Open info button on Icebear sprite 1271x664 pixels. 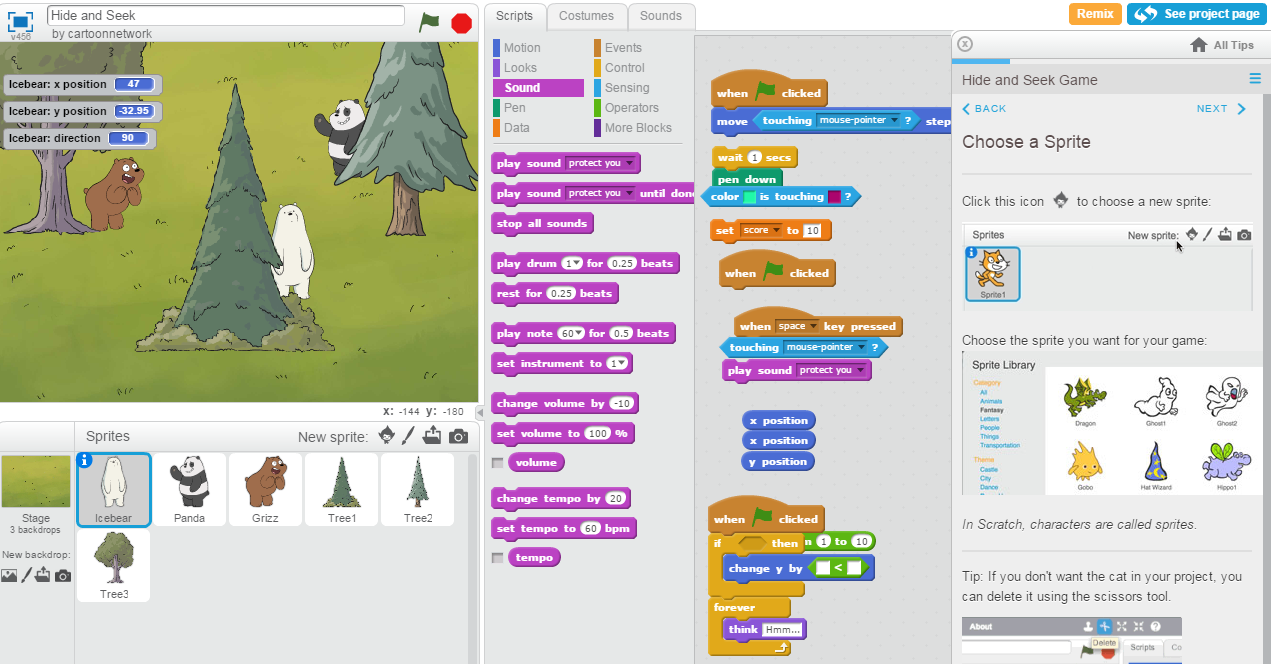pos(85,461)
